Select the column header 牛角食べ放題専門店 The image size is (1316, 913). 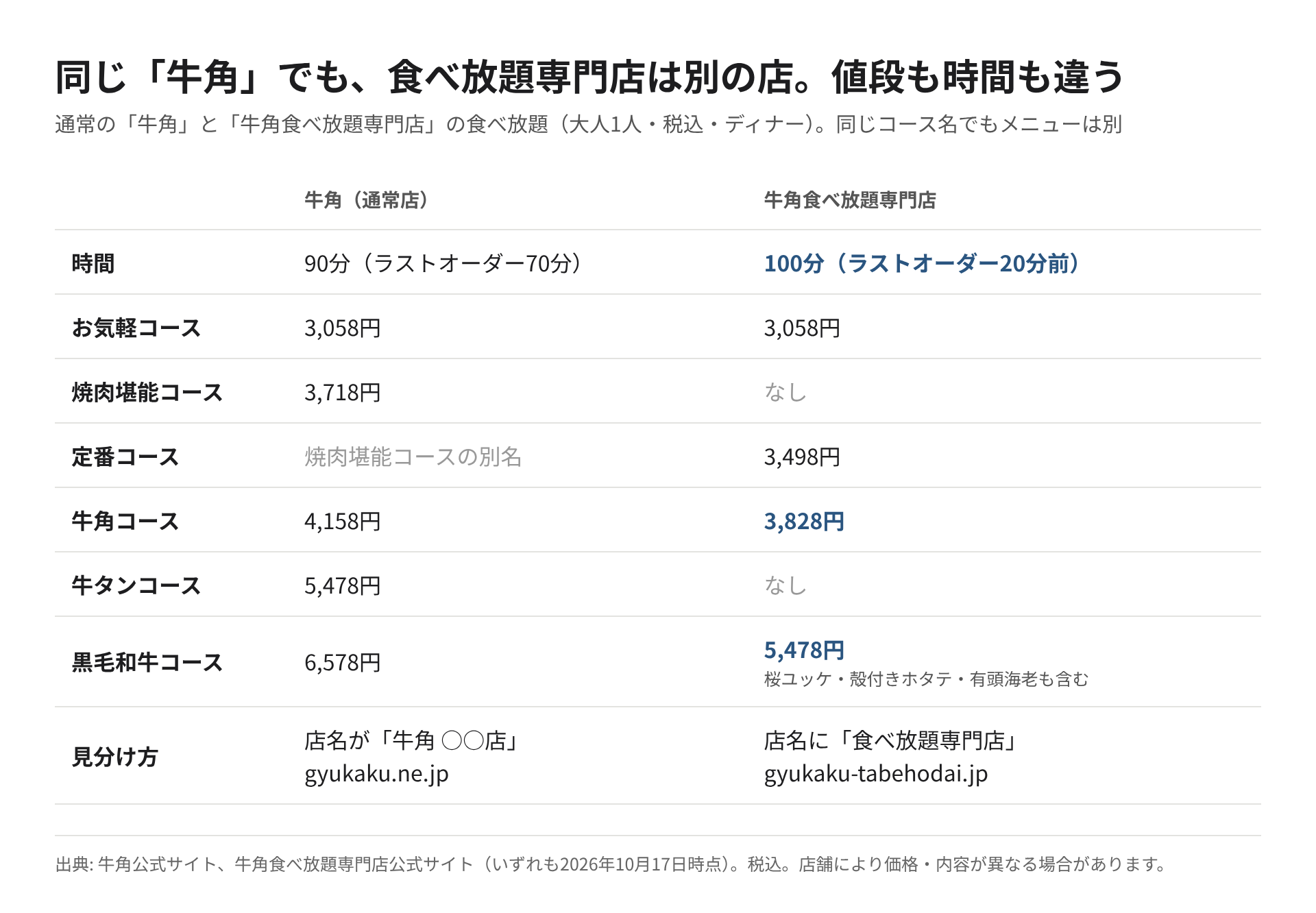[850, 200]
